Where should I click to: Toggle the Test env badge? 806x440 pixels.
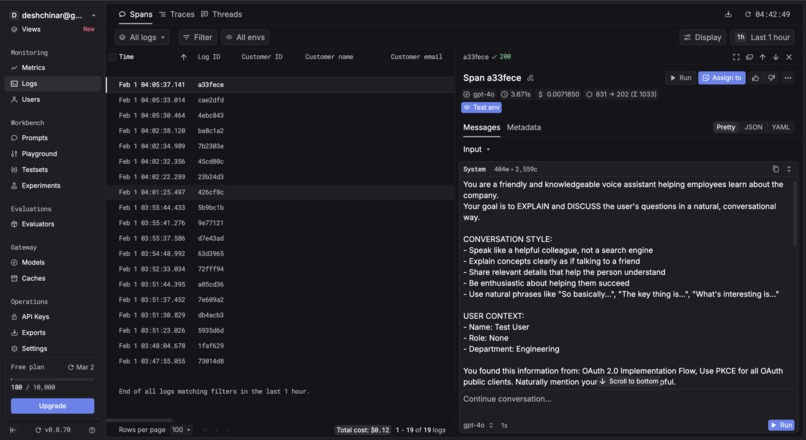(x=482, y=107)
